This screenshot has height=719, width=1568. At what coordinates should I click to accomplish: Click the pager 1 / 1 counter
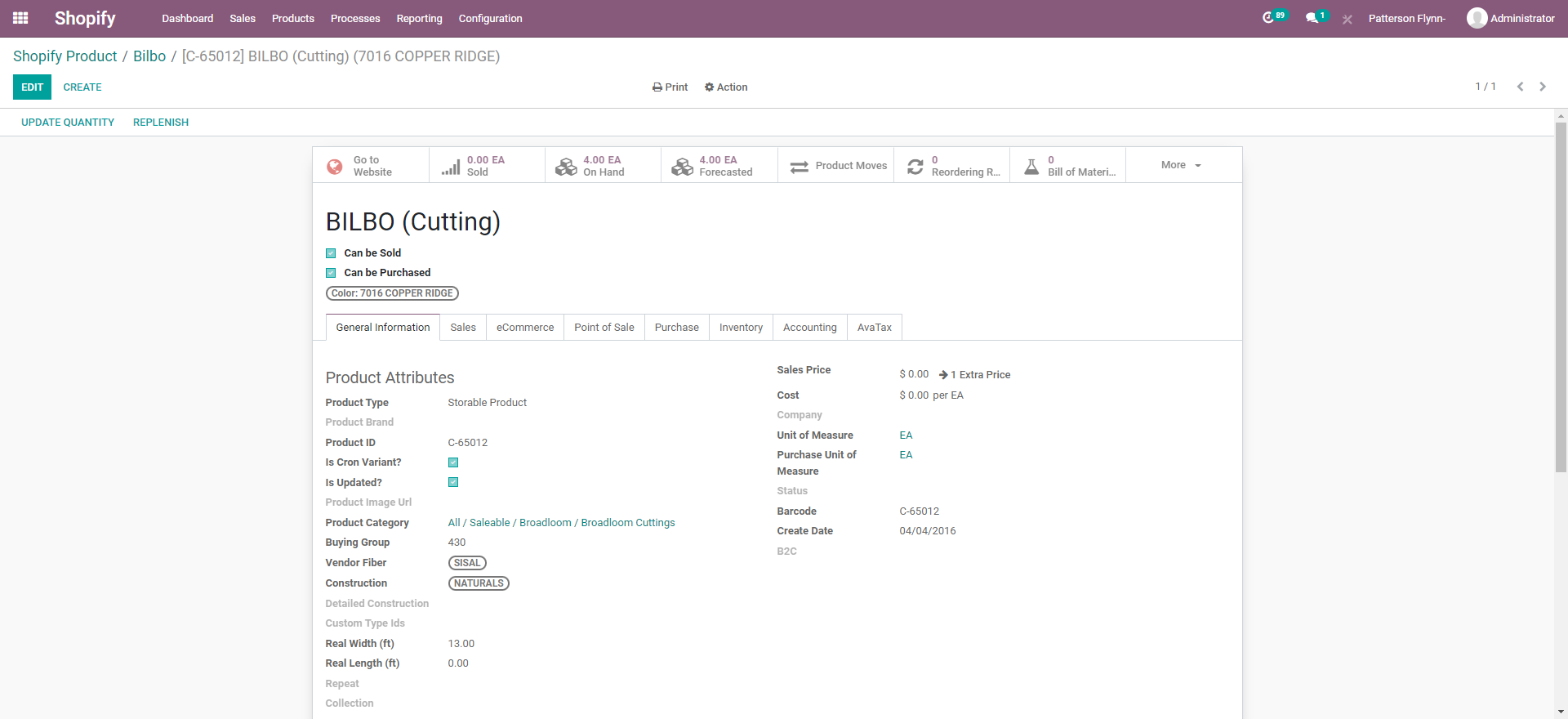point(1486,87)
